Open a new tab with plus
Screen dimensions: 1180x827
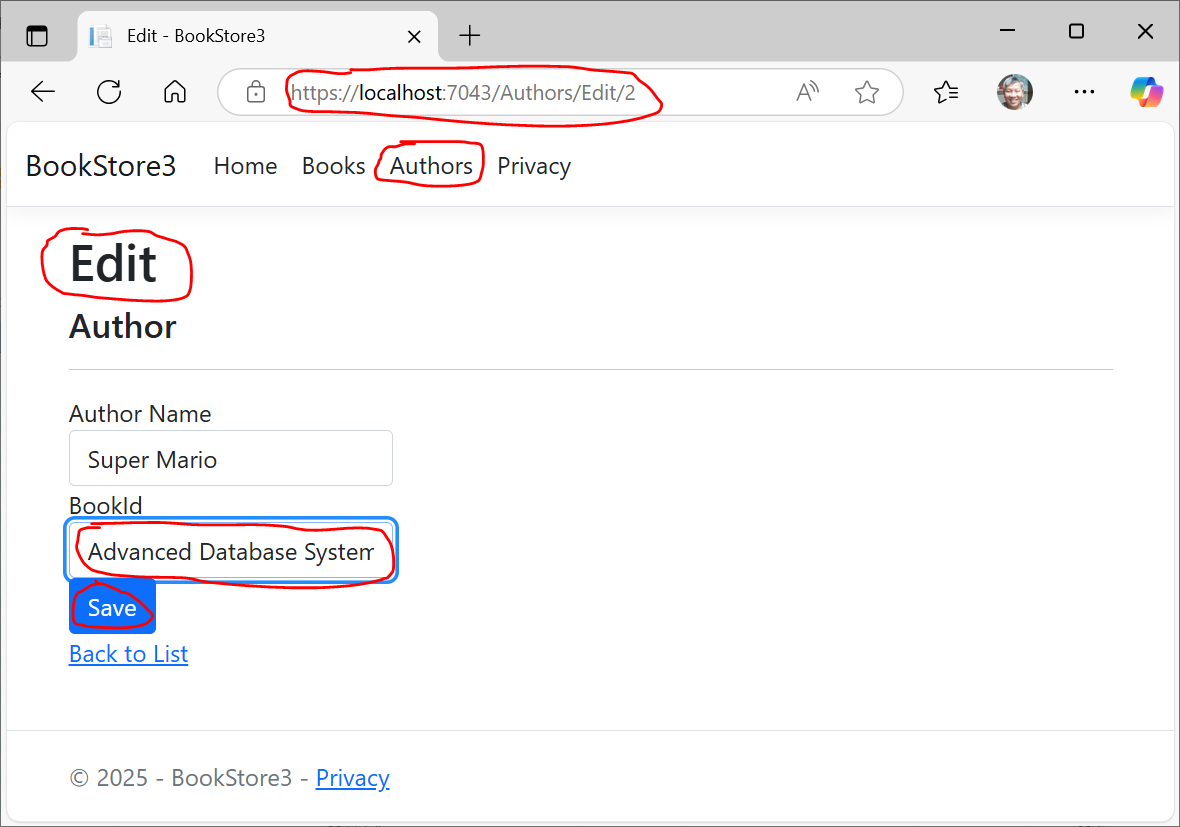click(470, 35)
